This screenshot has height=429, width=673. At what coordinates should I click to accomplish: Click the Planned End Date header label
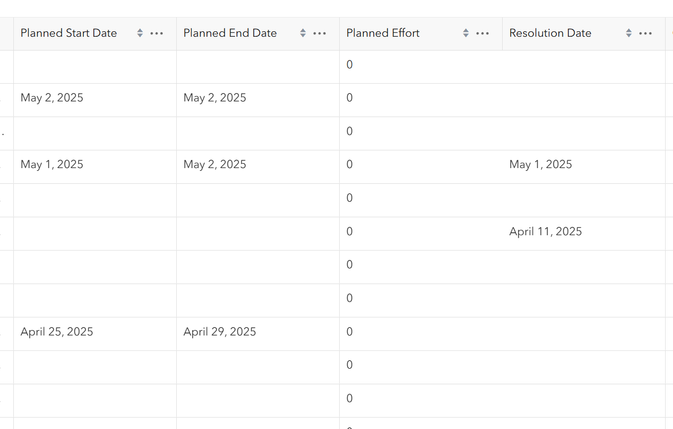[x=230, y=33]
